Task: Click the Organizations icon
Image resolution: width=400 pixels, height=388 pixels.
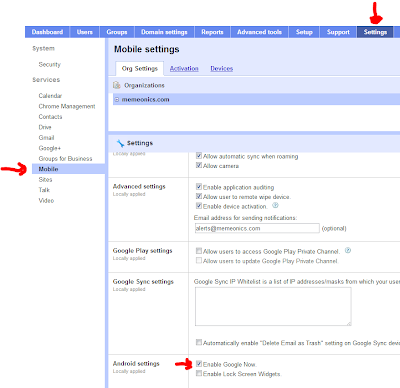Action: point(117,85)
